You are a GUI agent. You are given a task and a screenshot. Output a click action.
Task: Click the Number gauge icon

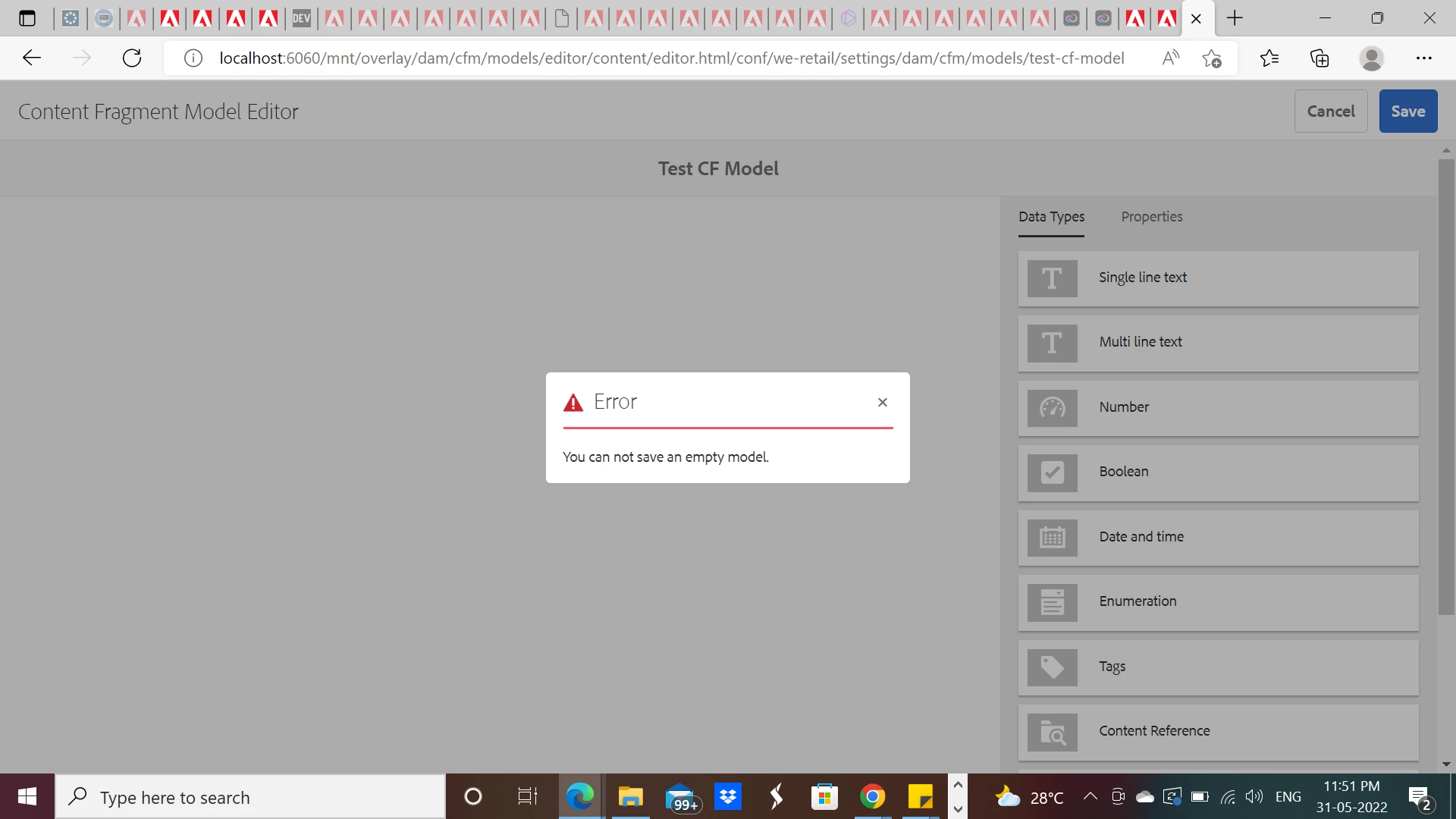coord(1052,408)
